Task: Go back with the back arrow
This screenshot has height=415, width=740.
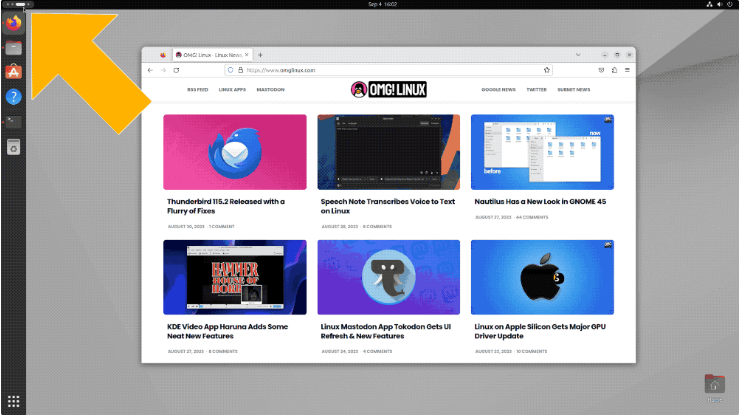Action: [150, 70]
